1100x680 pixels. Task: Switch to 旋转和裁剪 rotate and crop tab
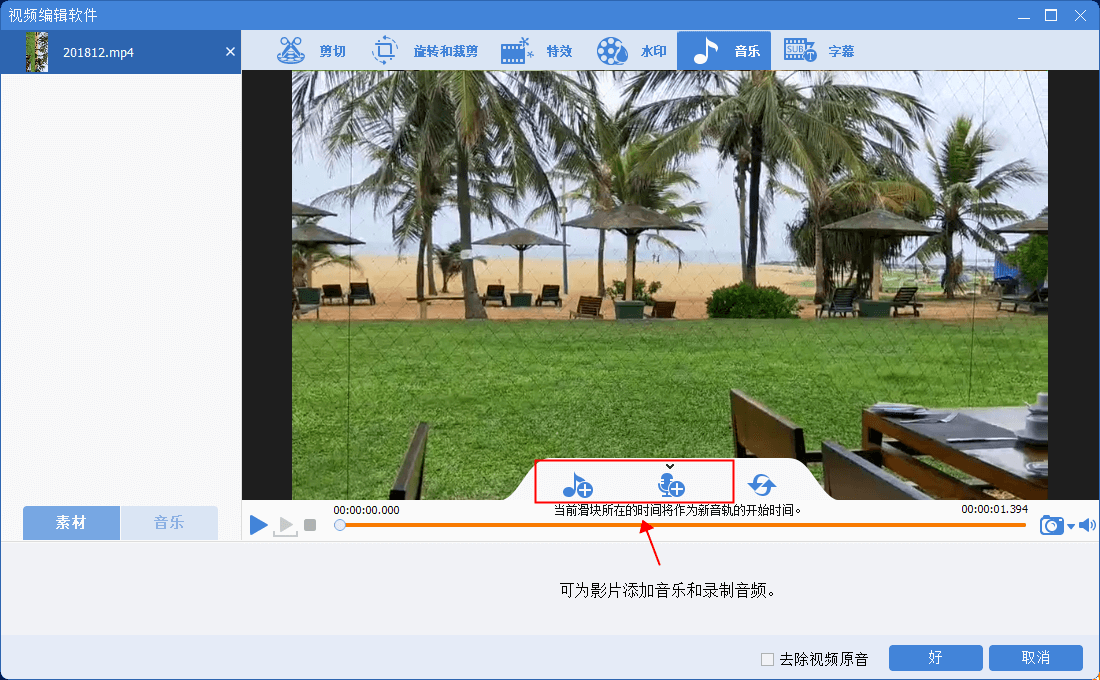424,51
